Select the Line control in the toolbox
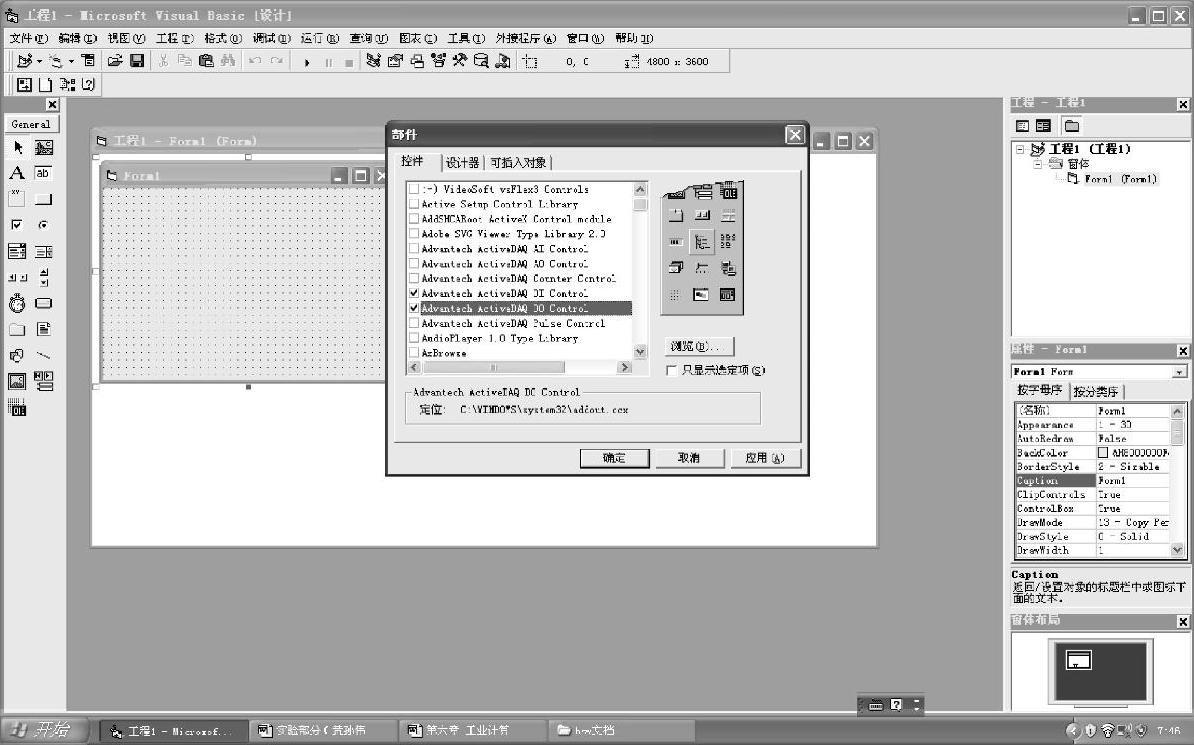The height and width of the screenshot is (745, 1194). (x=43, y=356)
